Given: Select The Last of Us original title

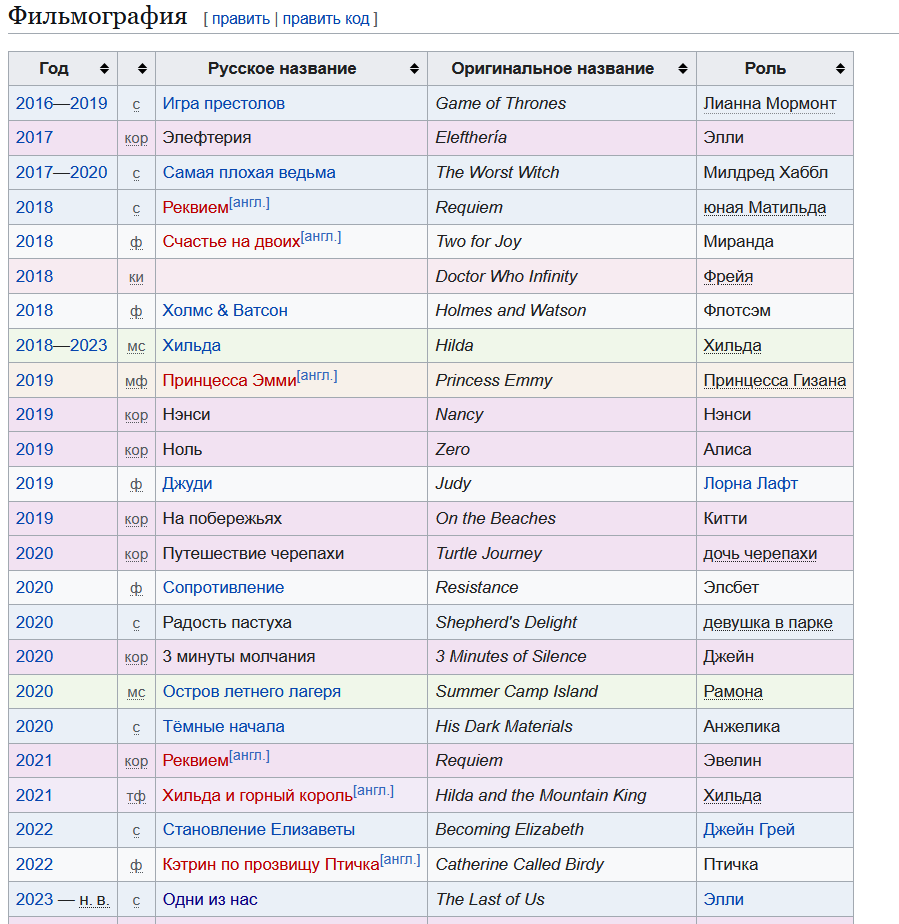Looking at the screenshot, I should (x=490, y=900).
